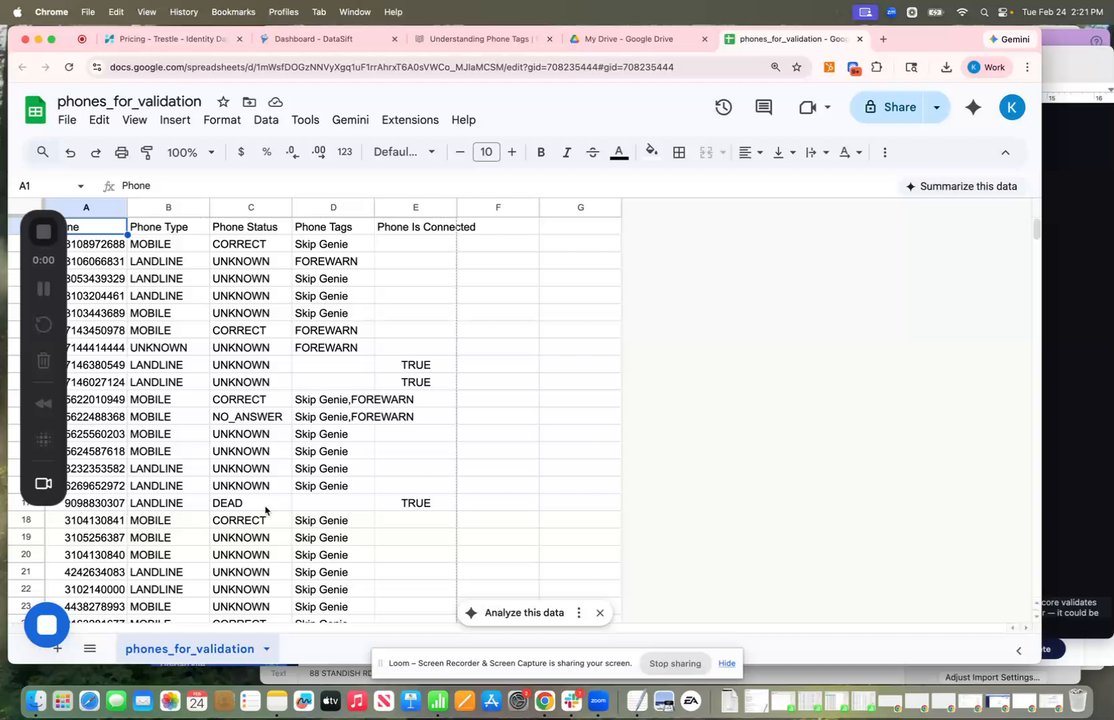Open the borders tool
The width and height of the screenshot is (1114, 720).
(679, 152)
